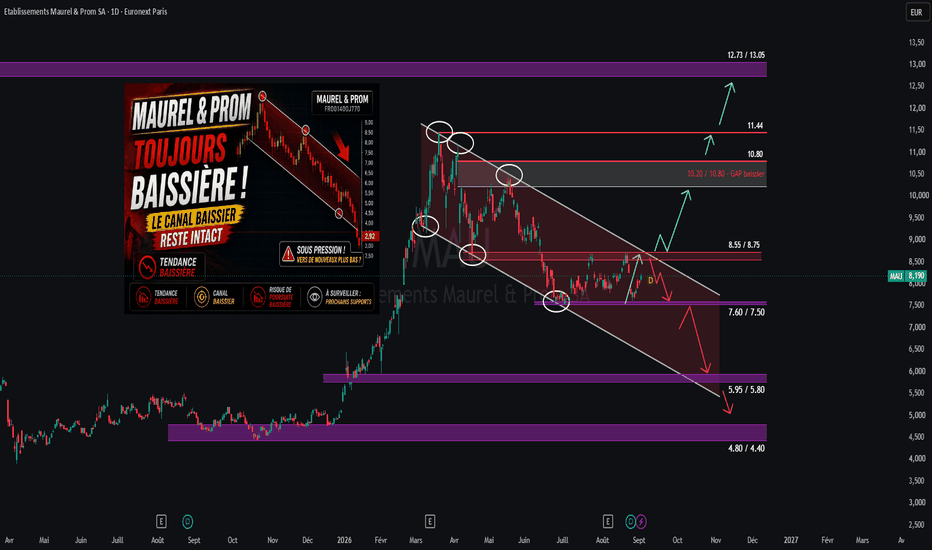932x550 pixels.
Task: Click the E marker left of the lone D
Action: coord(160,521)
